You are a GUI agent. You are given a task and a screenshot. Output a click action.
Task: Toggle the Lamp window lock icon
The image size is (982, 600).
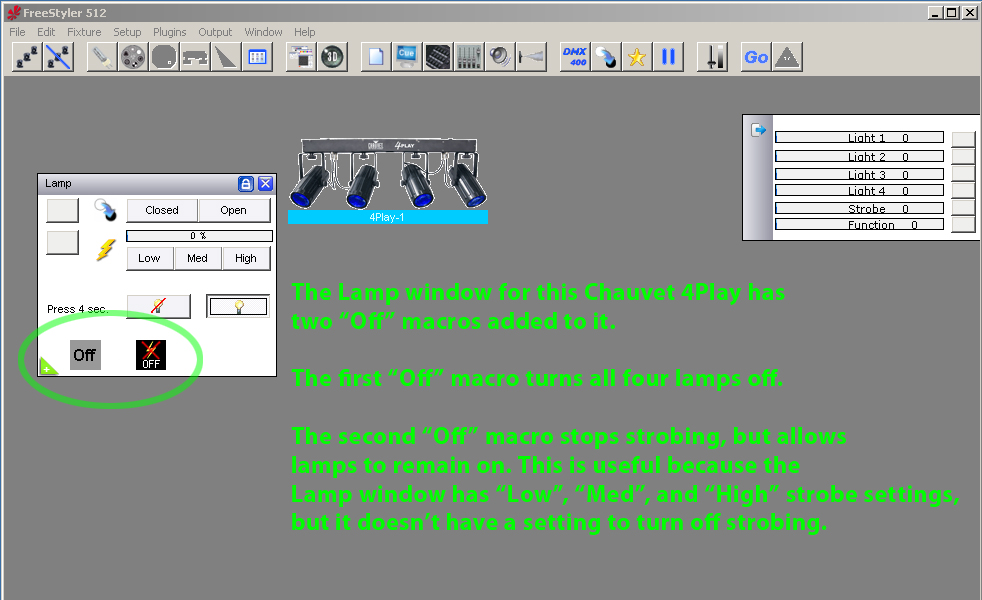pos(246,184)
